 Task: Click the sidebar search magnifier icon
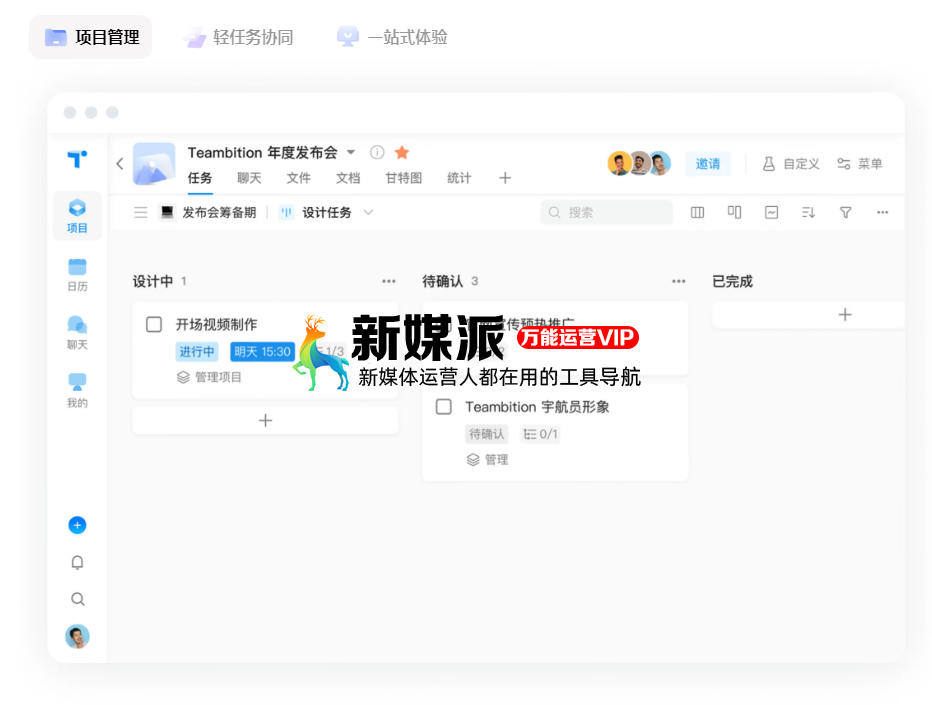click(77, 599)
